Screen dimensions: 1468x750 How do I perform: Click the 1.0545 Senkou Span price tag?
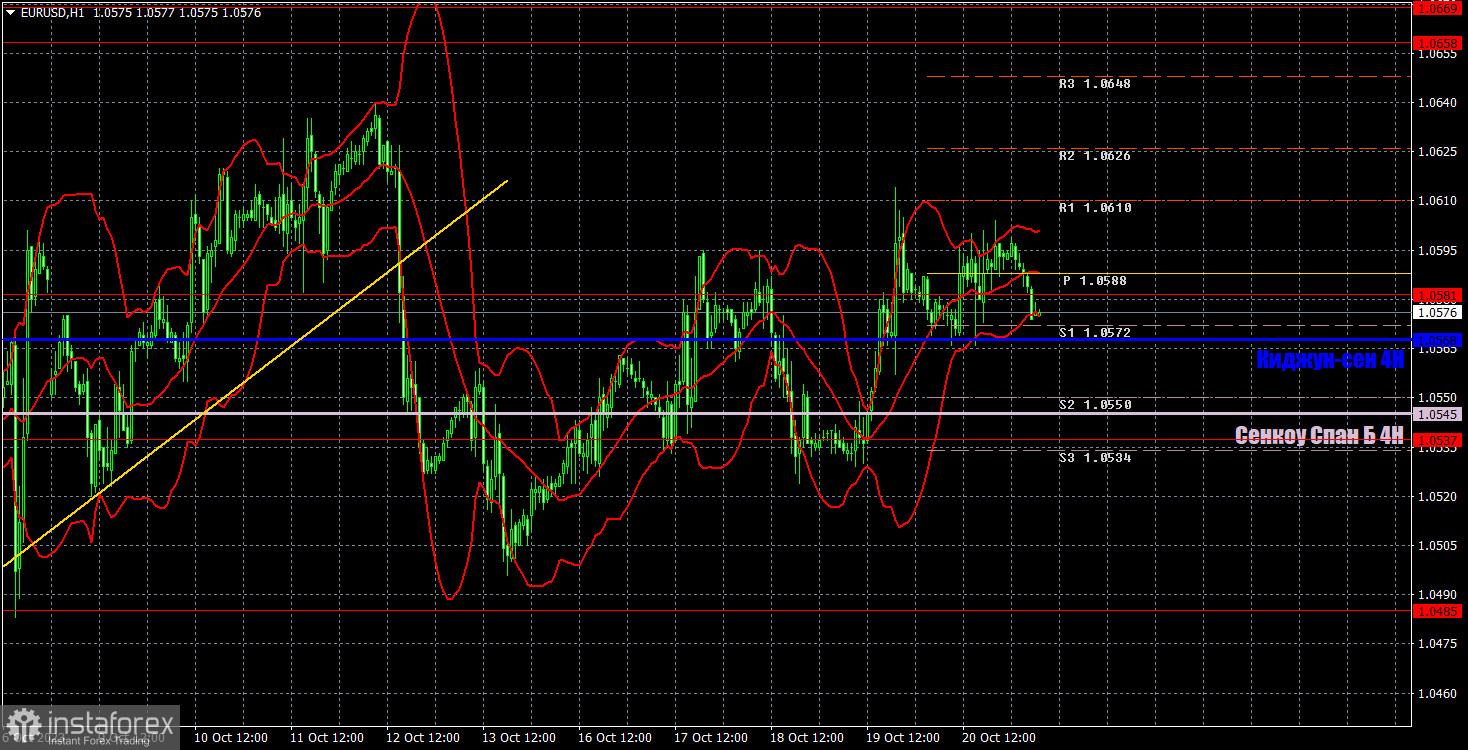click(1438, 414)
